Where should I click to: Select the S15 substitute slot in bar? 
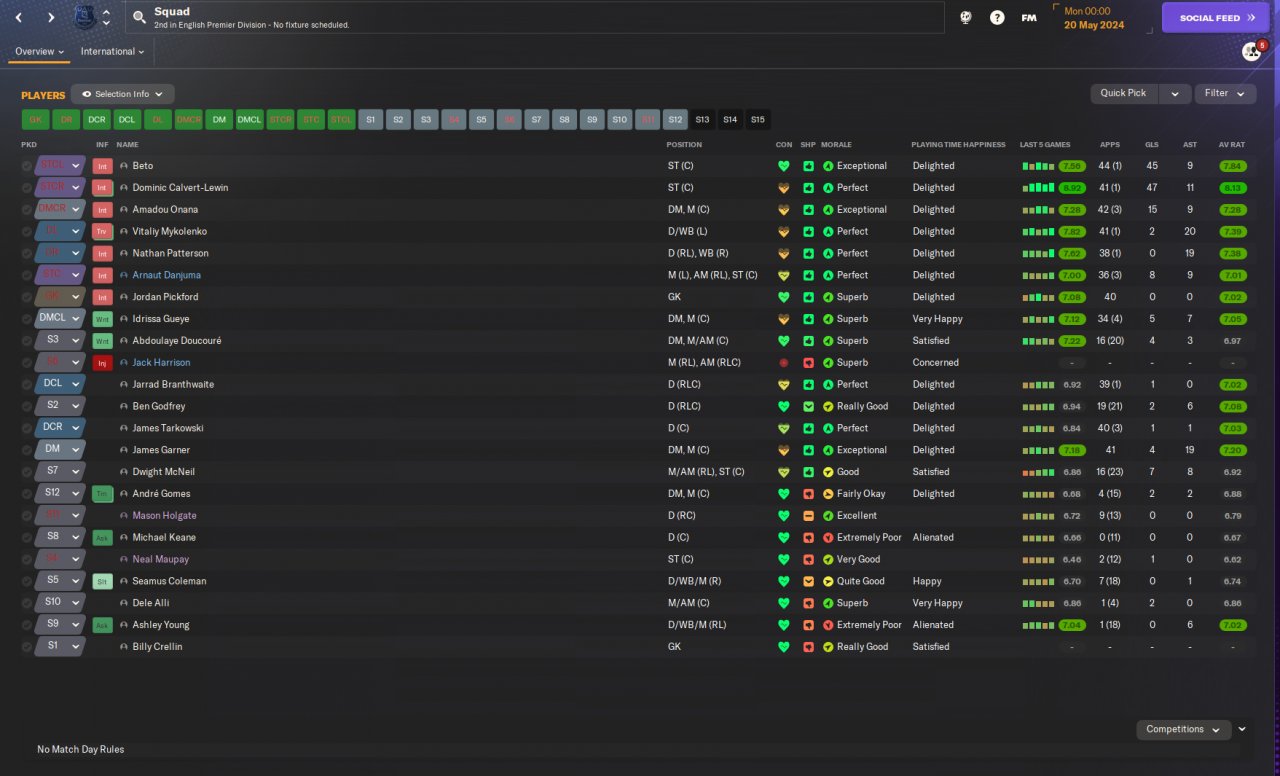click(x=758, y=120)
